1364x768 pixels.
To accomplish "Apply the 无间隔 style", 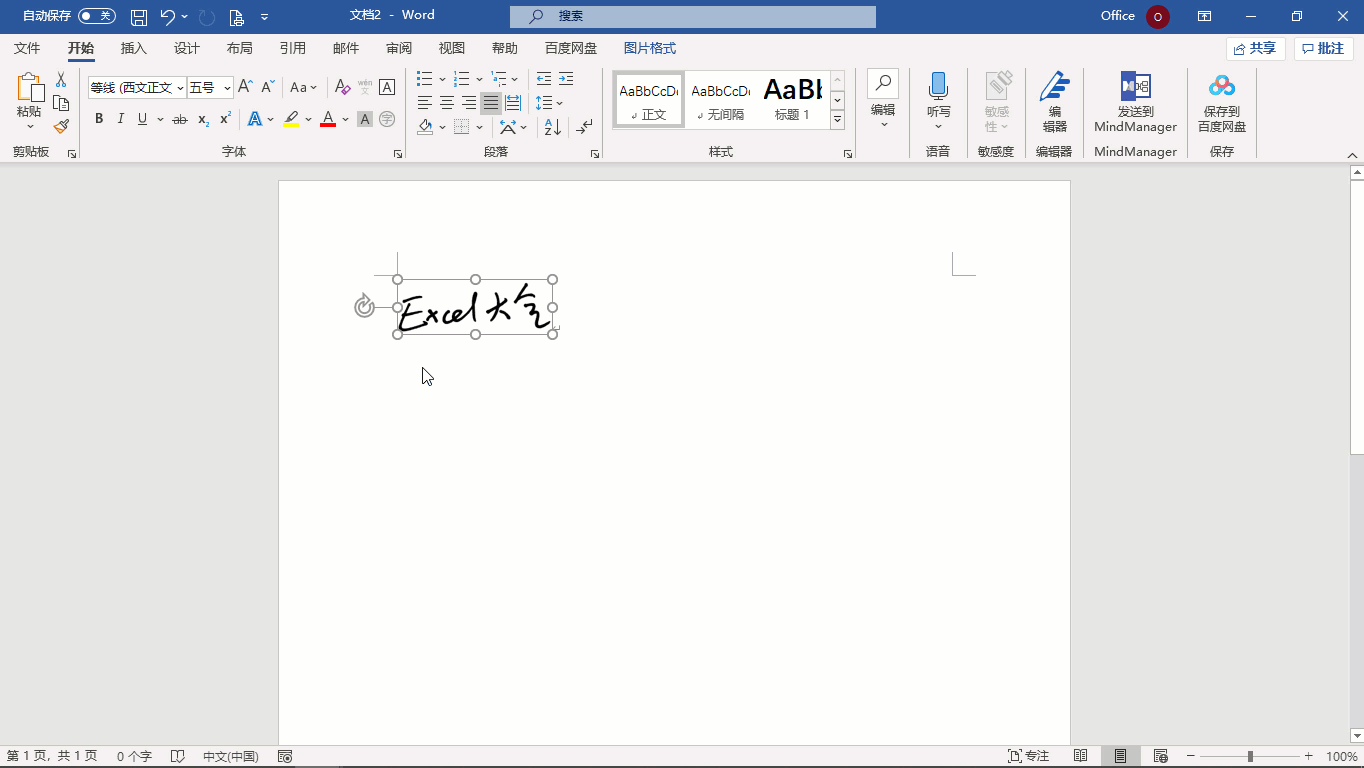I will pyautogui.click(x=720, y=100).
